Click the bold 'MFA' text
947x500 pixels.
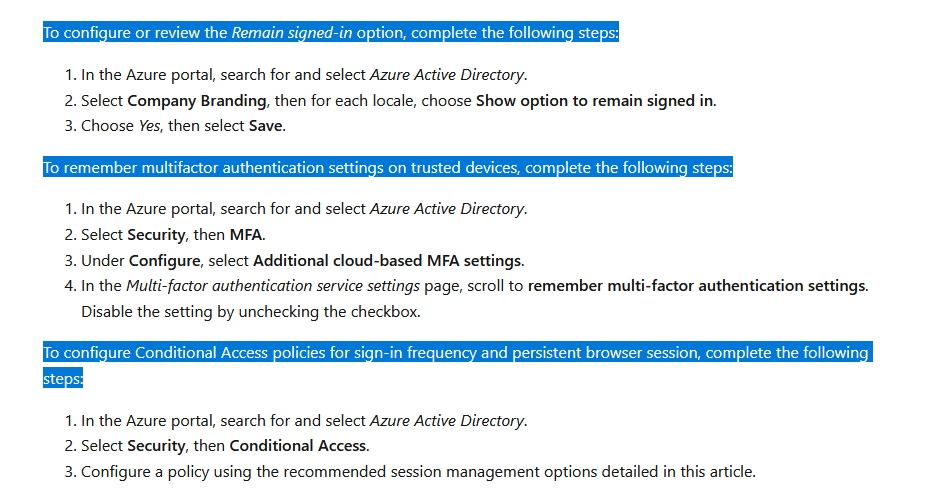pyautogui.click(x=246, y=234)
